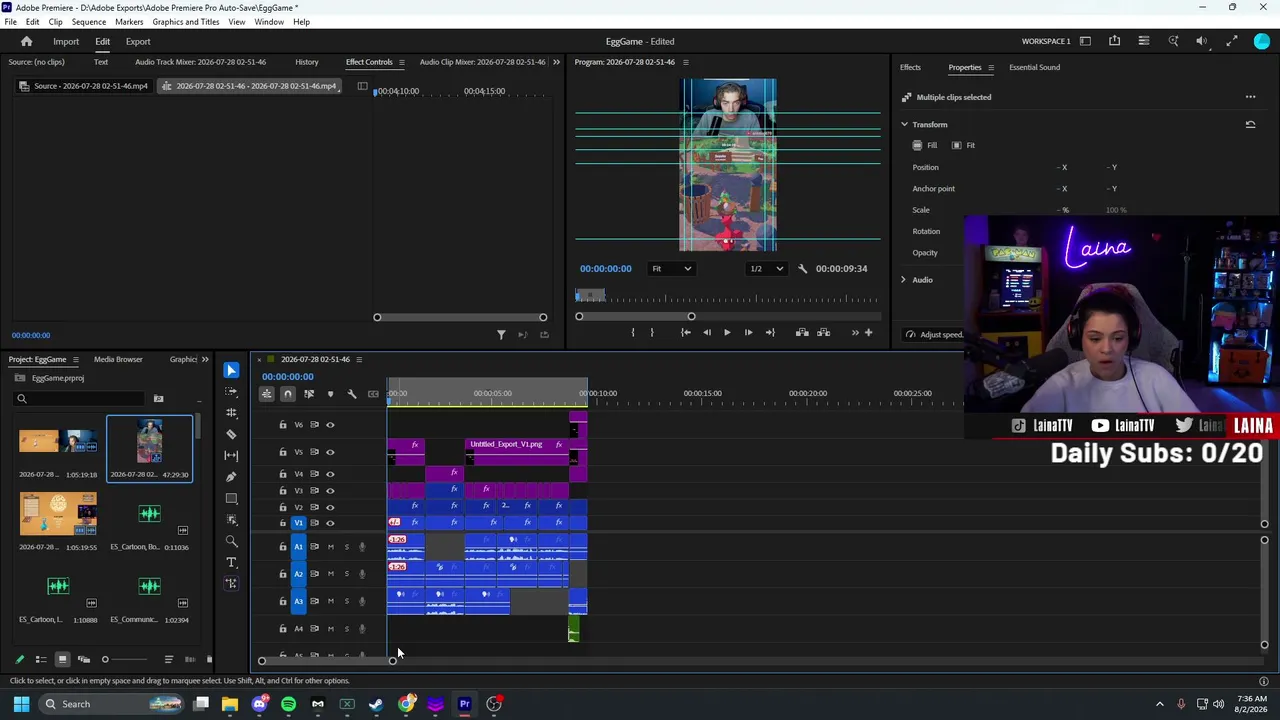Image resolution: width=1280 pixels, height=720 pixels.
Task: Select the Selection tool in the toolbar
Action: 231,370
